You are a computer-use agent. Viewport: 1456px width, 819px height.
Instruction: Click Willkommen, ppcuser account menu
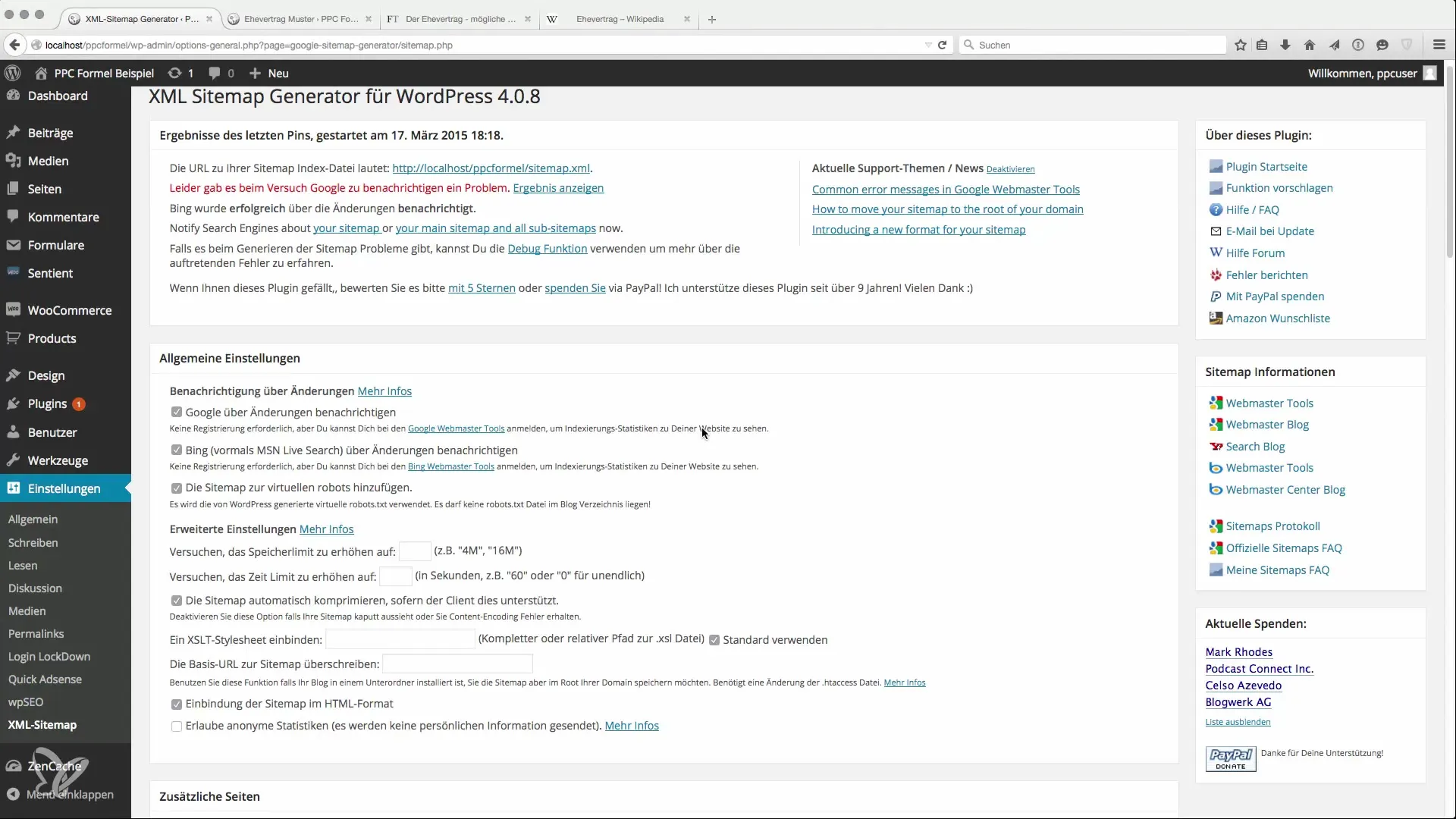click(x=1372, y=73)
